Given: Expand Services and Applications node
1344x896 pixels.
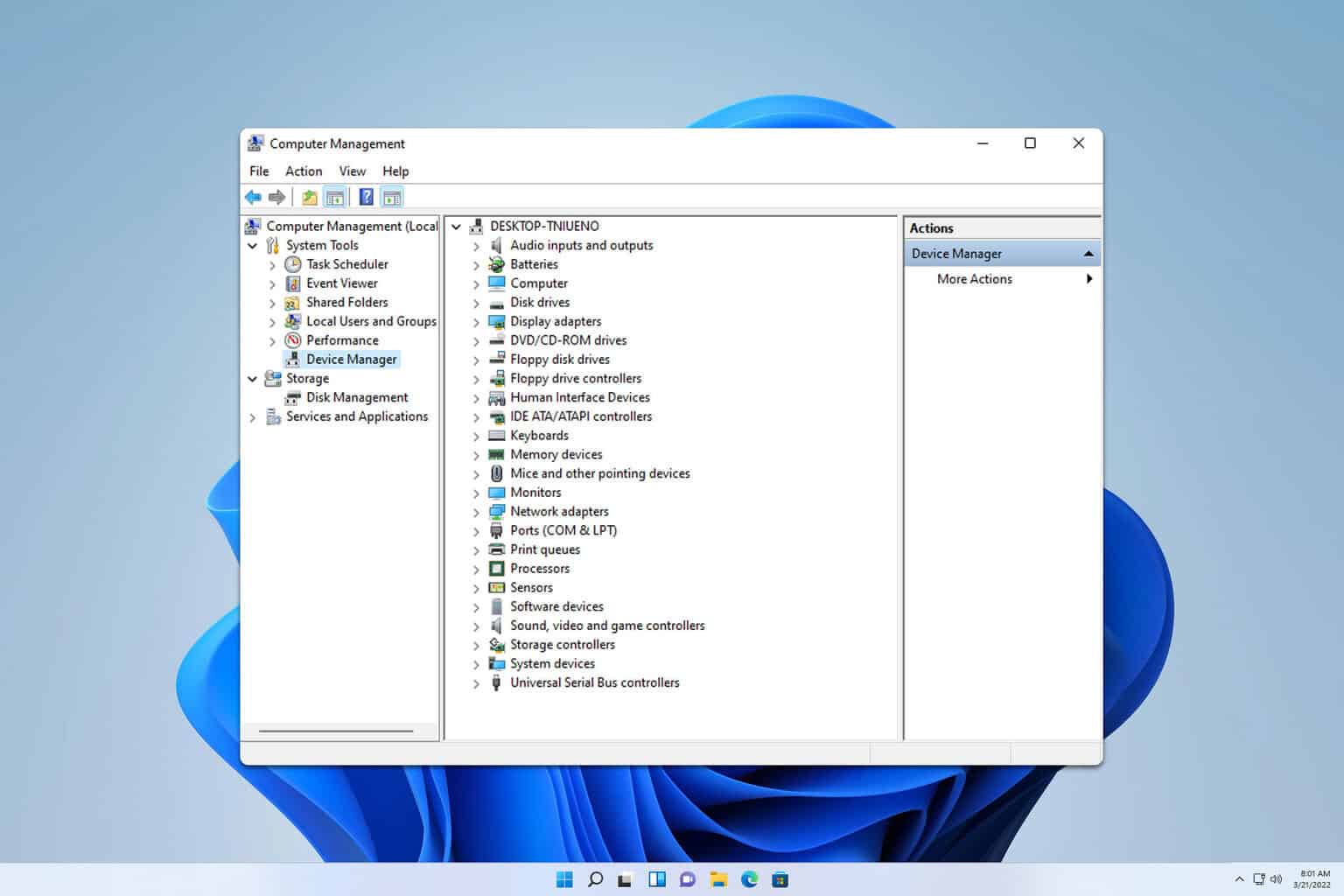Looking at the screenshot, I should click(252, 417).
